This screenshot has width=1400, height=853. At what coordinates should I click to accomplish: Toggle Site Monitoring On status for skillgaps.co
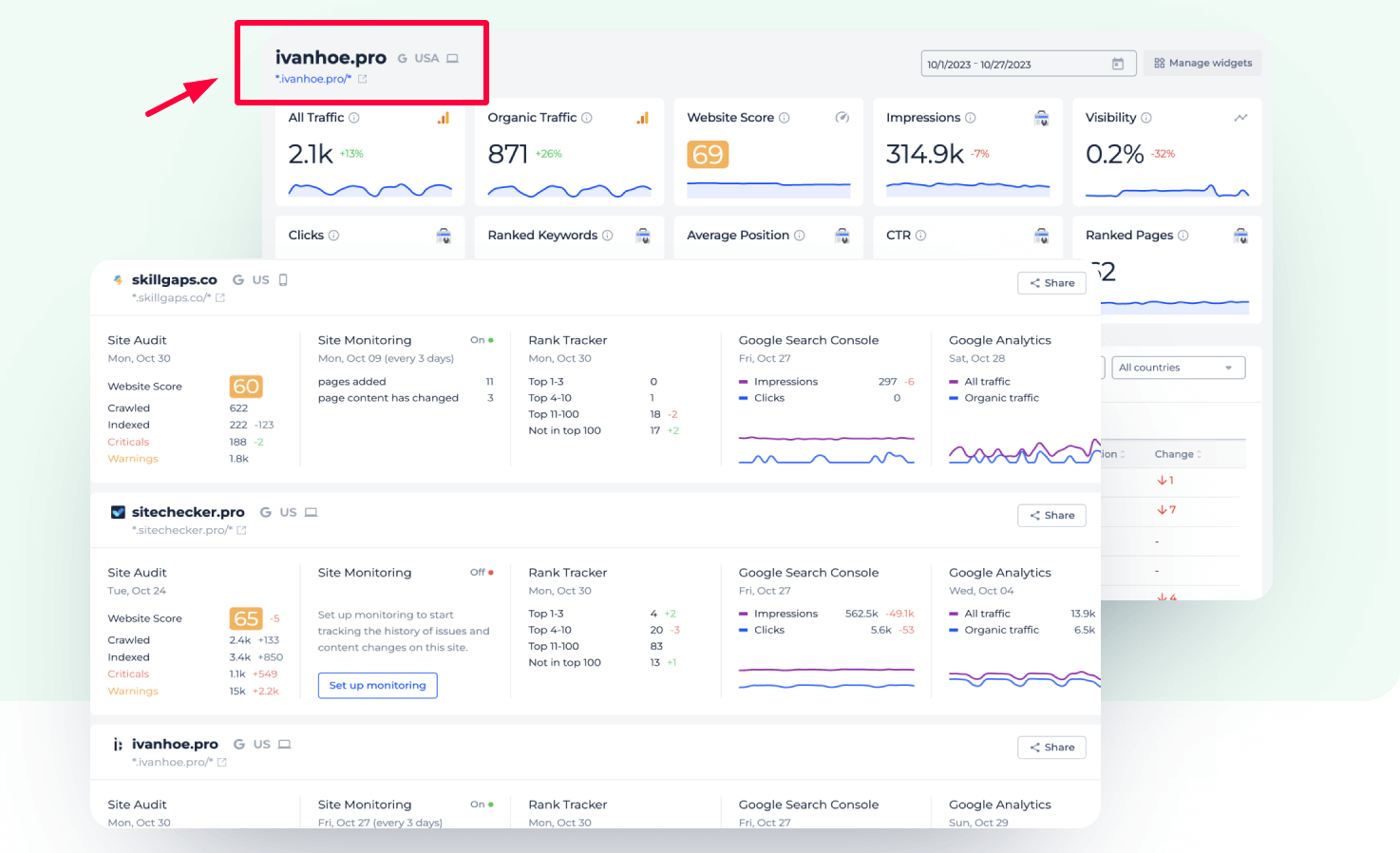point(482,340)
